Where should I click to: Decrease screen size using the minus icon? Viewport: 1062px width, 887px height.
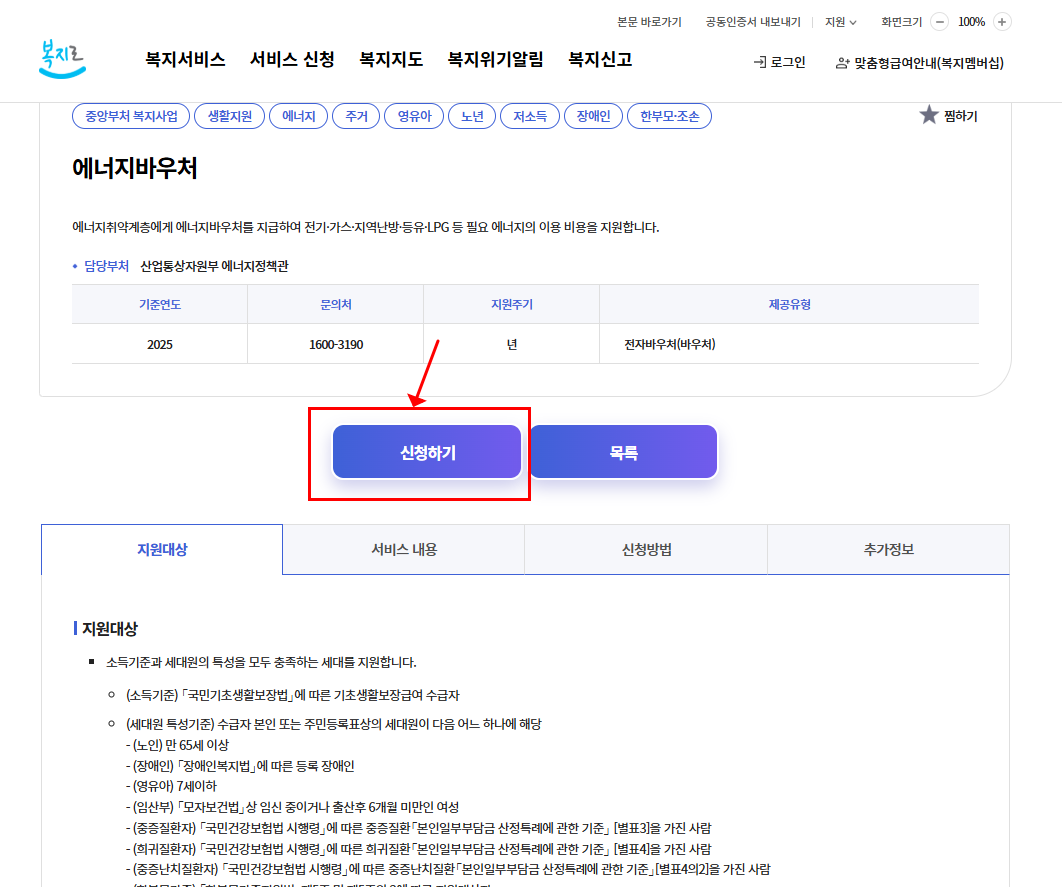938,21
